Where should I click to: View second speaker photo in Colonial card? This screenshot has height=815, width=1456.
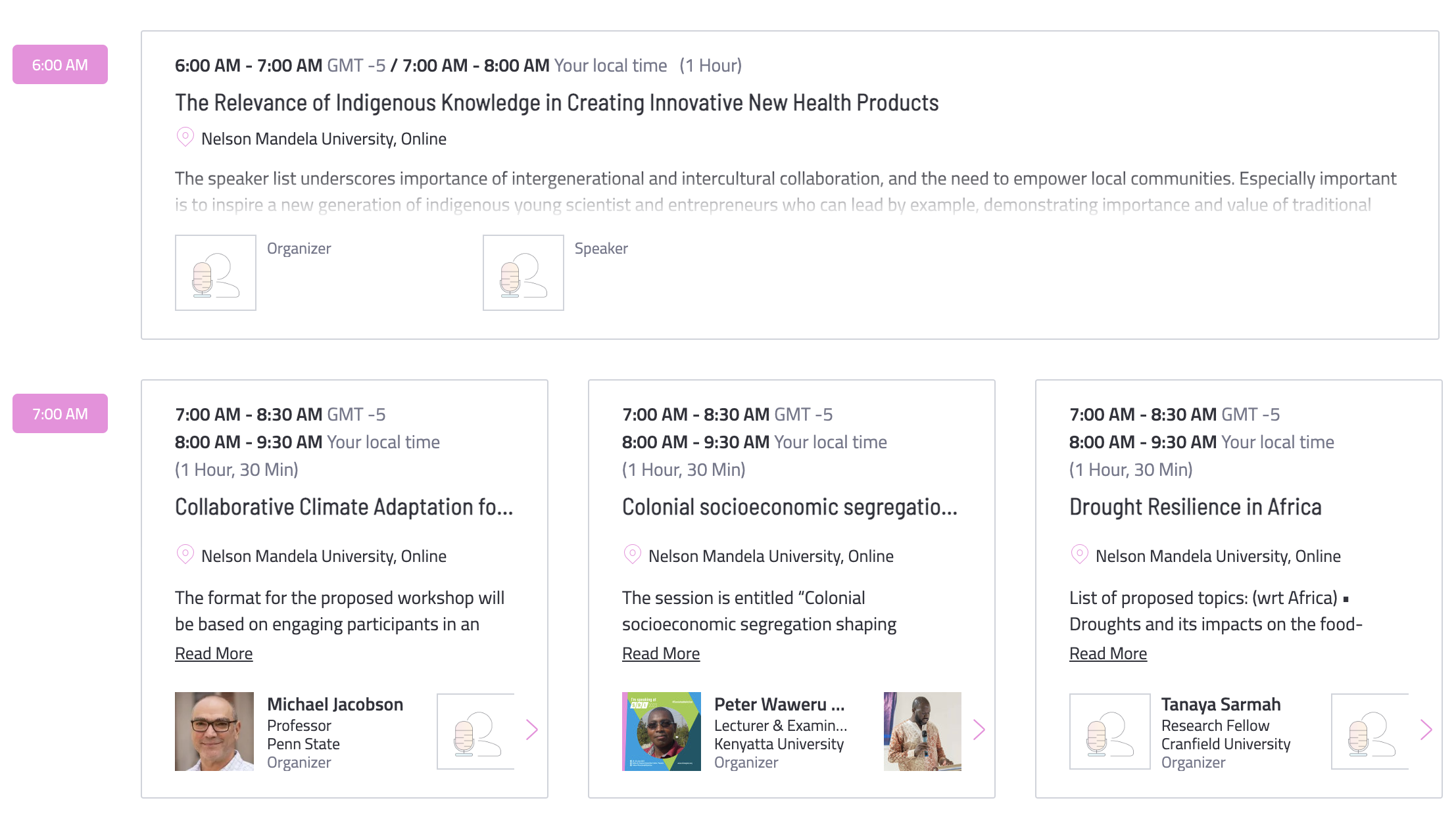tap(923, 732)
